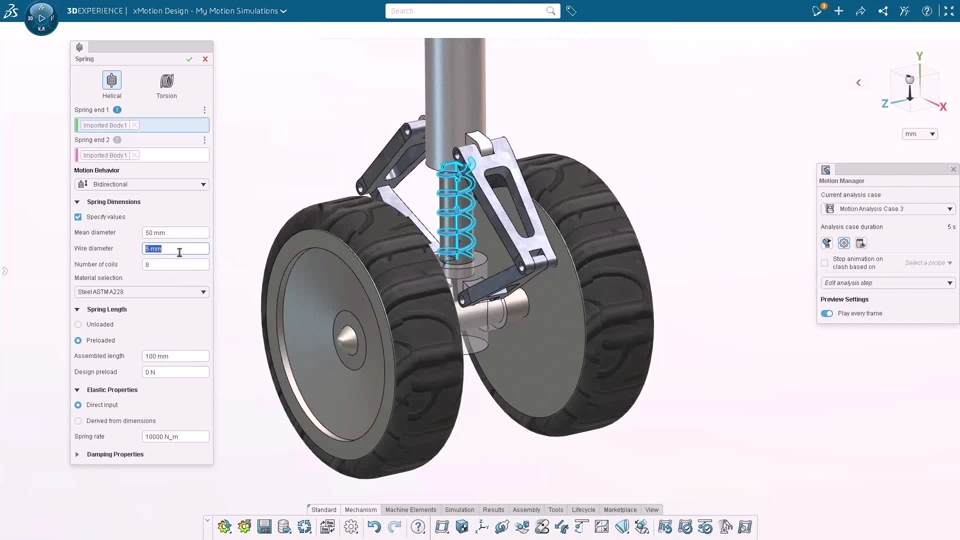Click the tag icon next to search box
The image size is (960, 540).
coord(571,11)
